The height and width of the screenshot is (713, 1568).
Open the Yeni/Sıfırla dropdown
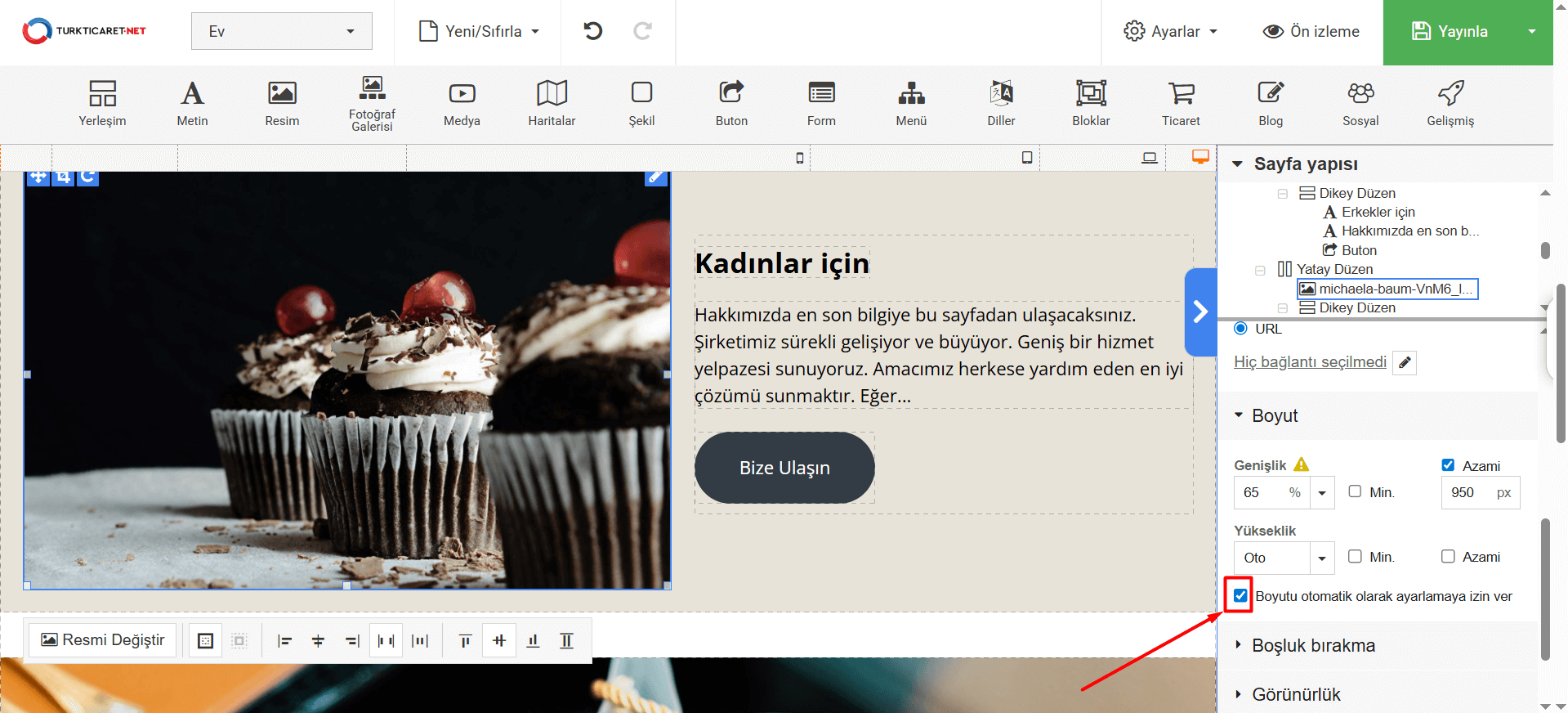coord(480,31)
